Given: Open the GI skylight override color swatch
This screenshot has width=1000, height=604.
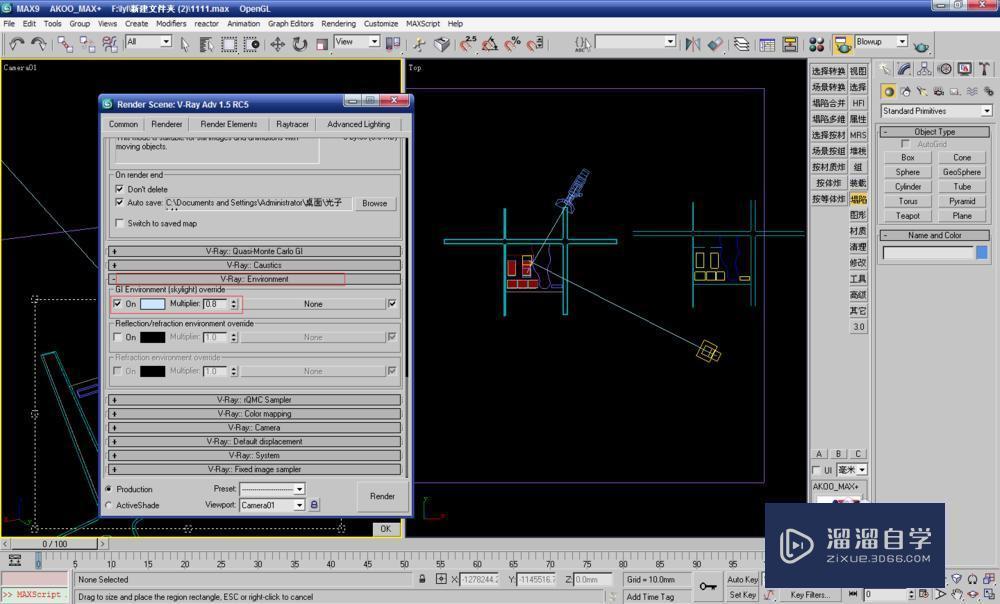Looking at the screenshot, I should pos(150,303).
